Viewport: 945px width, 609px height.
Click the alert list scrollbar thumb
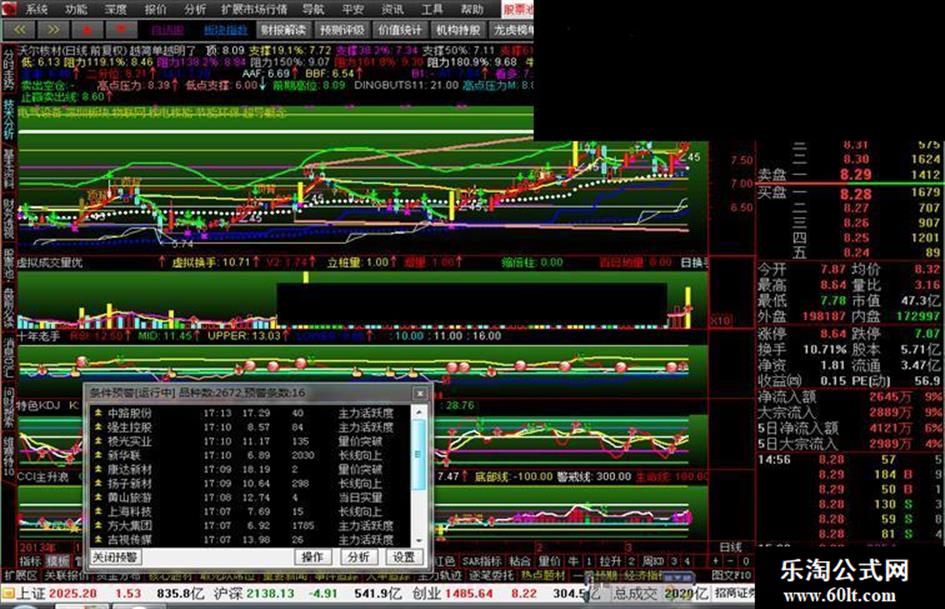(418, 453)
